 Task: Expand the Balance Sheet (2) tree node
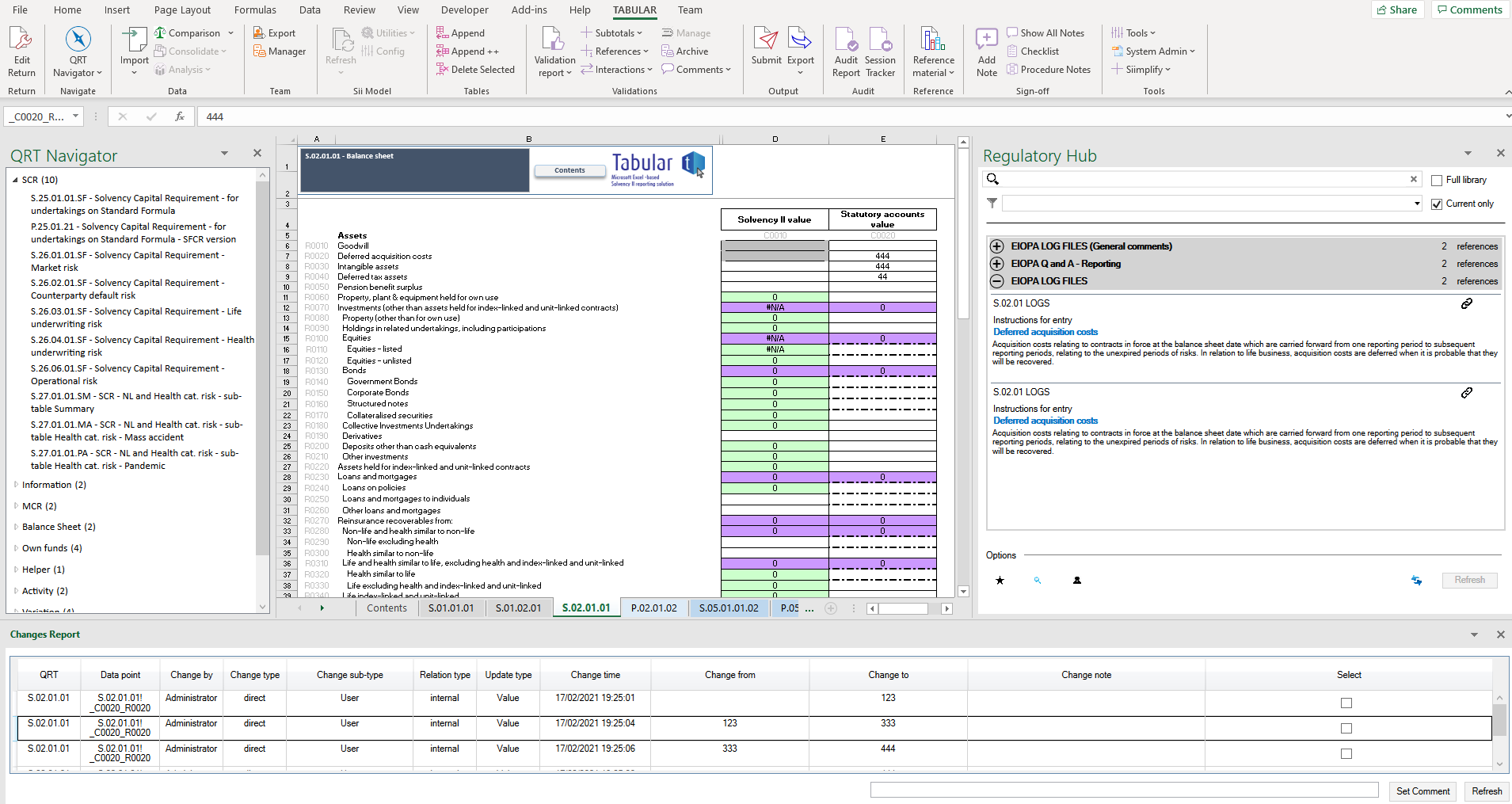[17, 527]
